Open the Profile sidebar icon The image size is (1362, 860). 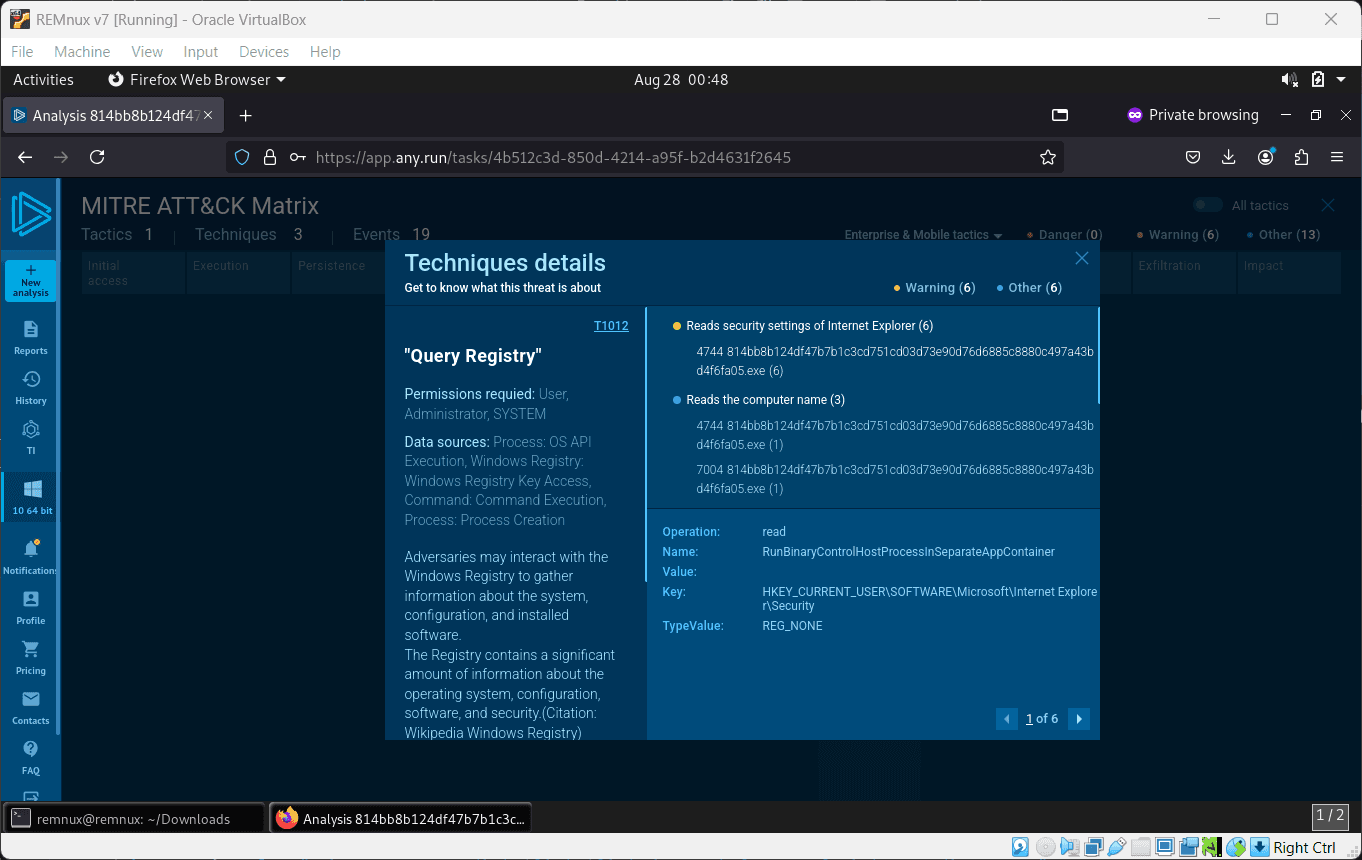point(31,607)
